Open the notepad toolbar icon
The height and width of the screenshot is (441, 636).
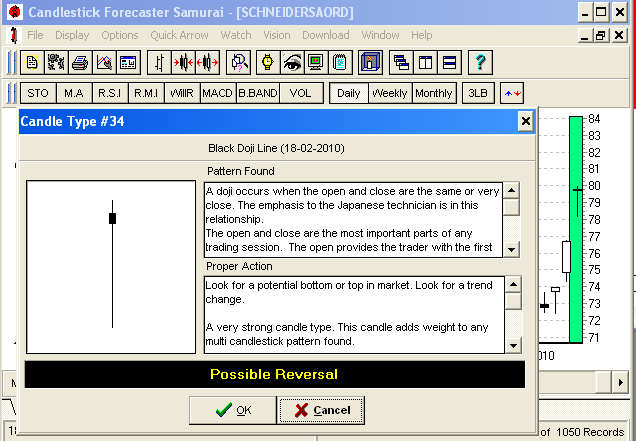point(340,62)
